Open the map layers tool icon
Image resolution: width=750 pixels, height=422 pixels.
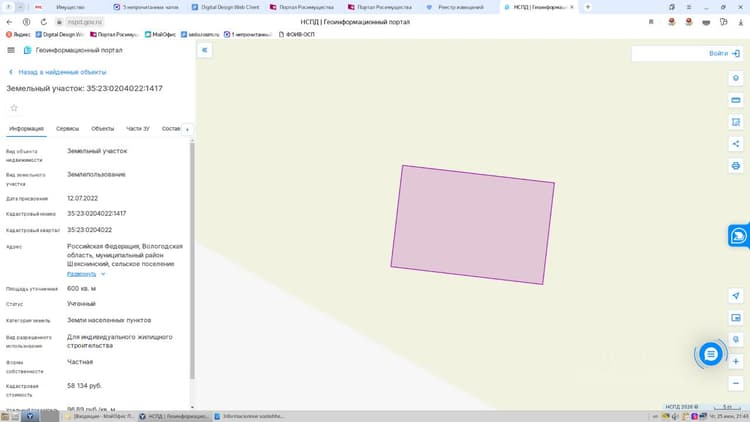(736, 78)
